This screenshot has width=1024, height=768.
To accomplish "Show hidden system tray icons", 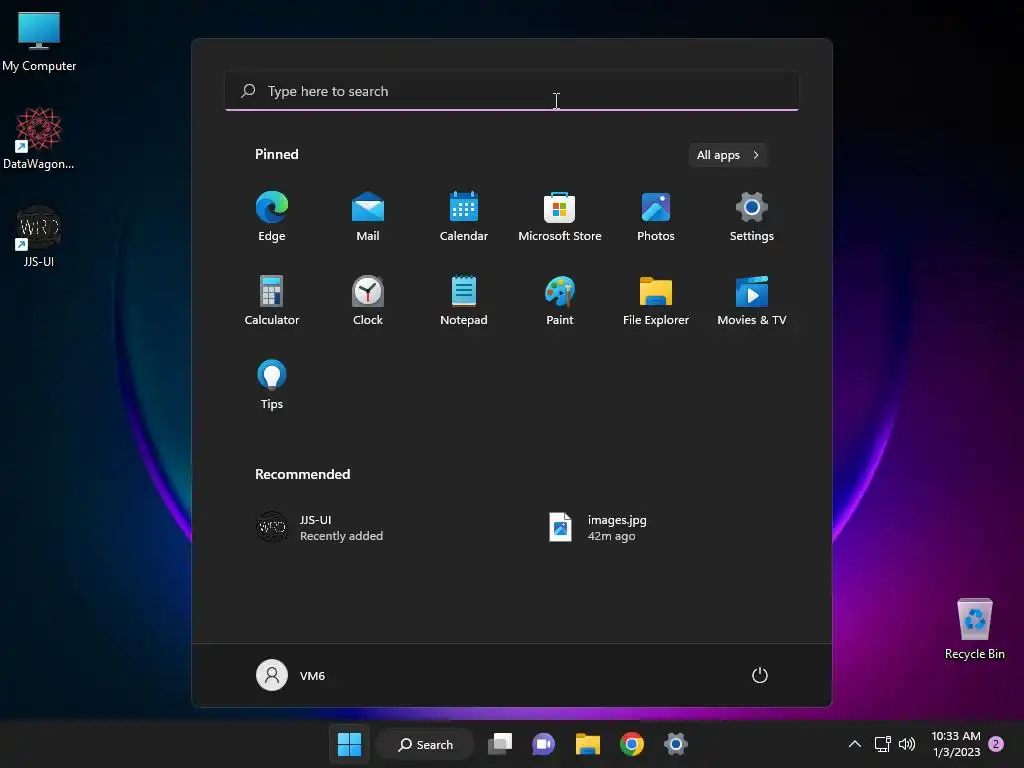I will [x=854, y=744].
